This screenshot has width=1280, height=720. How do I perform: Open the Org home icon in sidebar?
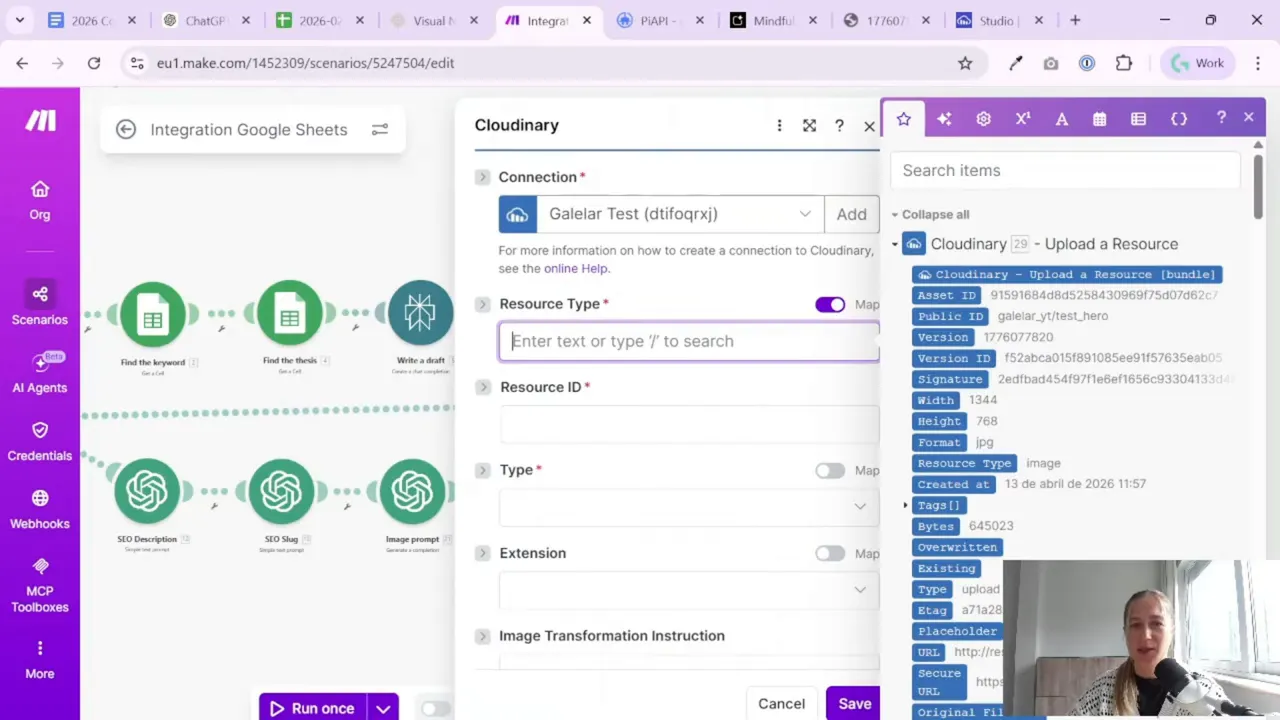tap(40, 200)
